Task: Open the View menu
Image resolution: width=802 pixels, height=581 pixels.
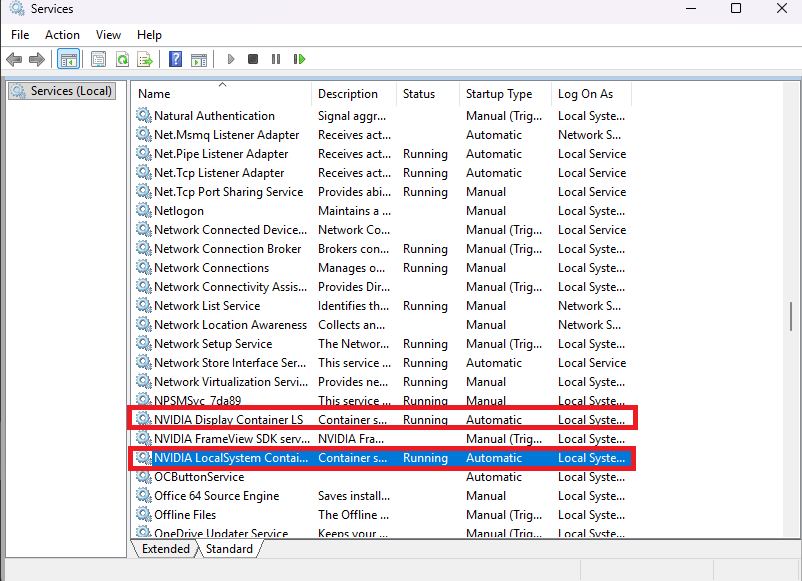Action: 108,35
